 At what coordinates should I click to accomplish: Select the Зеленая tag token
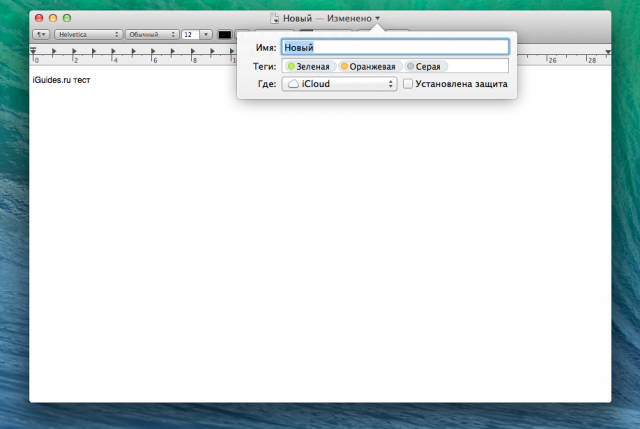pyautogui.click(x=309, y=67)
